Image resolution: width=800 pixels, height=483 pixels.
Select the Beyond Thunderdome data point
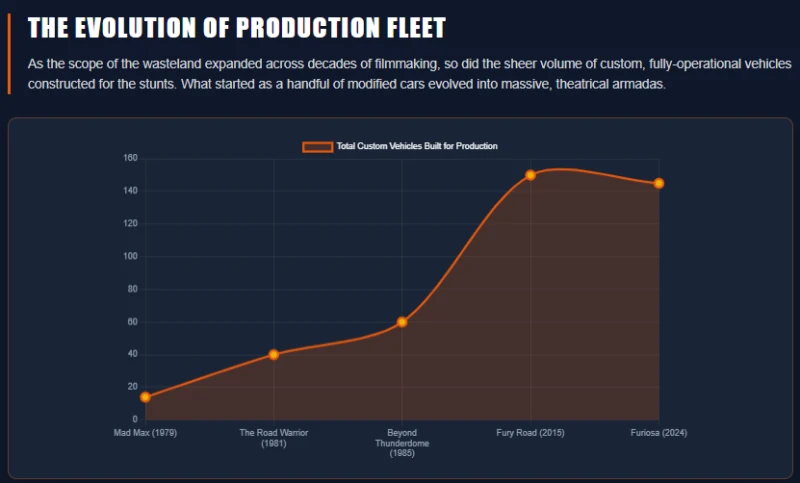402,322
